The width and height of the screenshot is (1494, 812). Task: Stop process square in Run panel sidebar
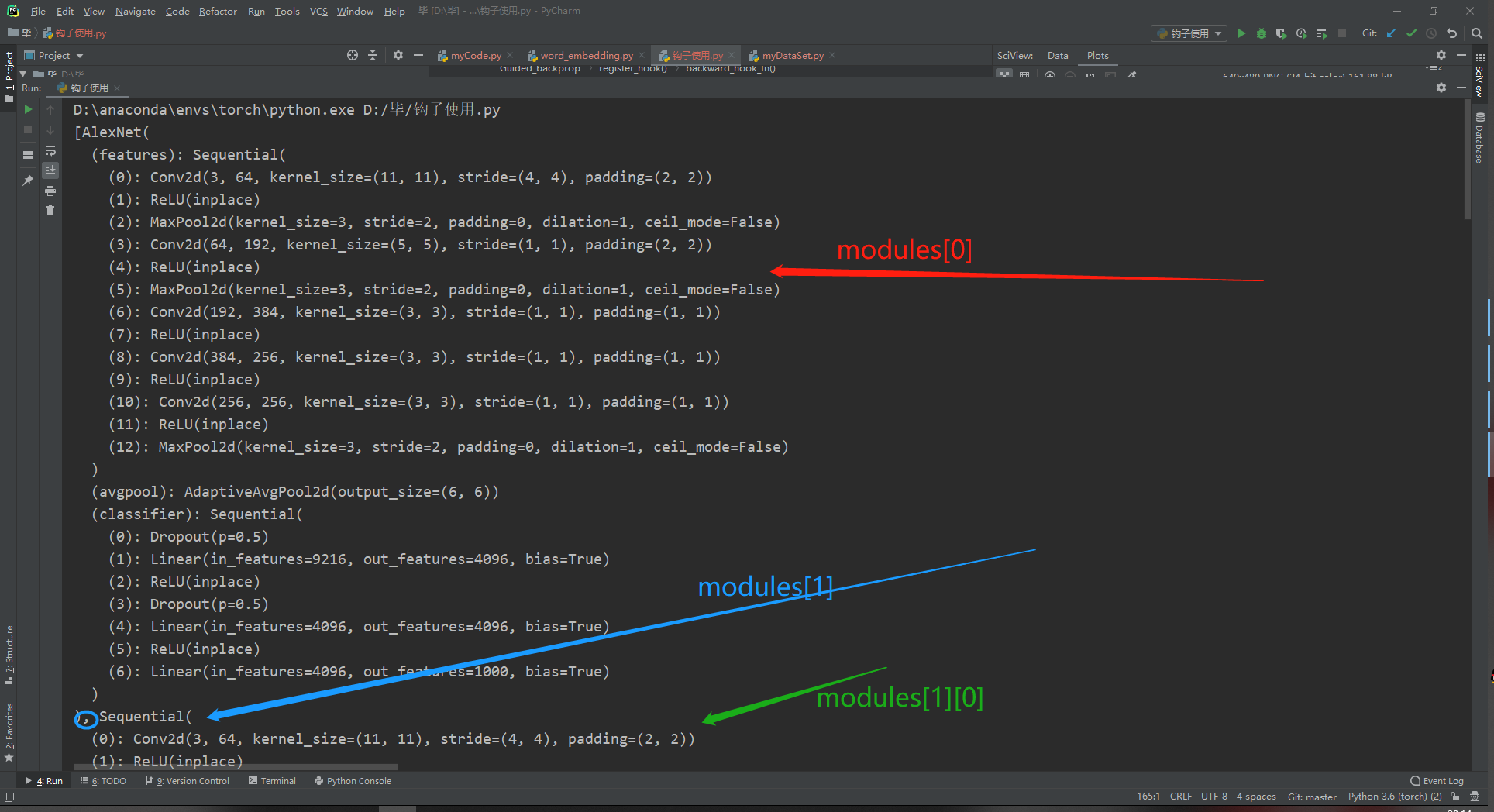28,129
